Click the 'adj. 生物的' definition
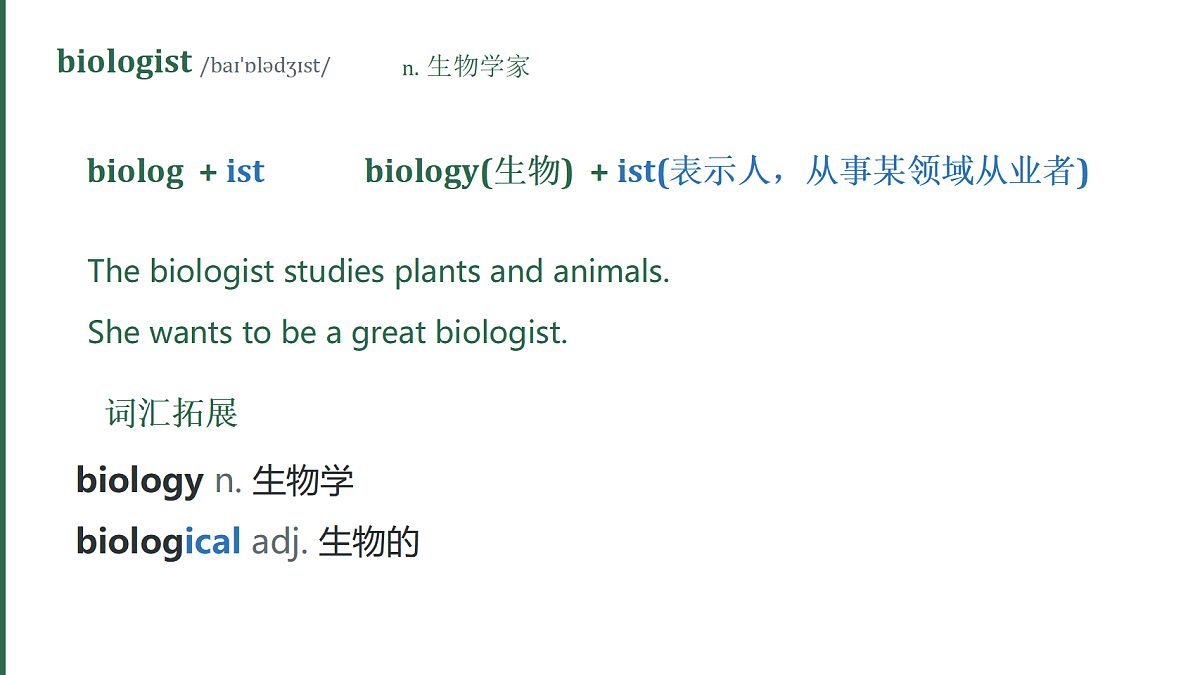 (x=335, y=542)
